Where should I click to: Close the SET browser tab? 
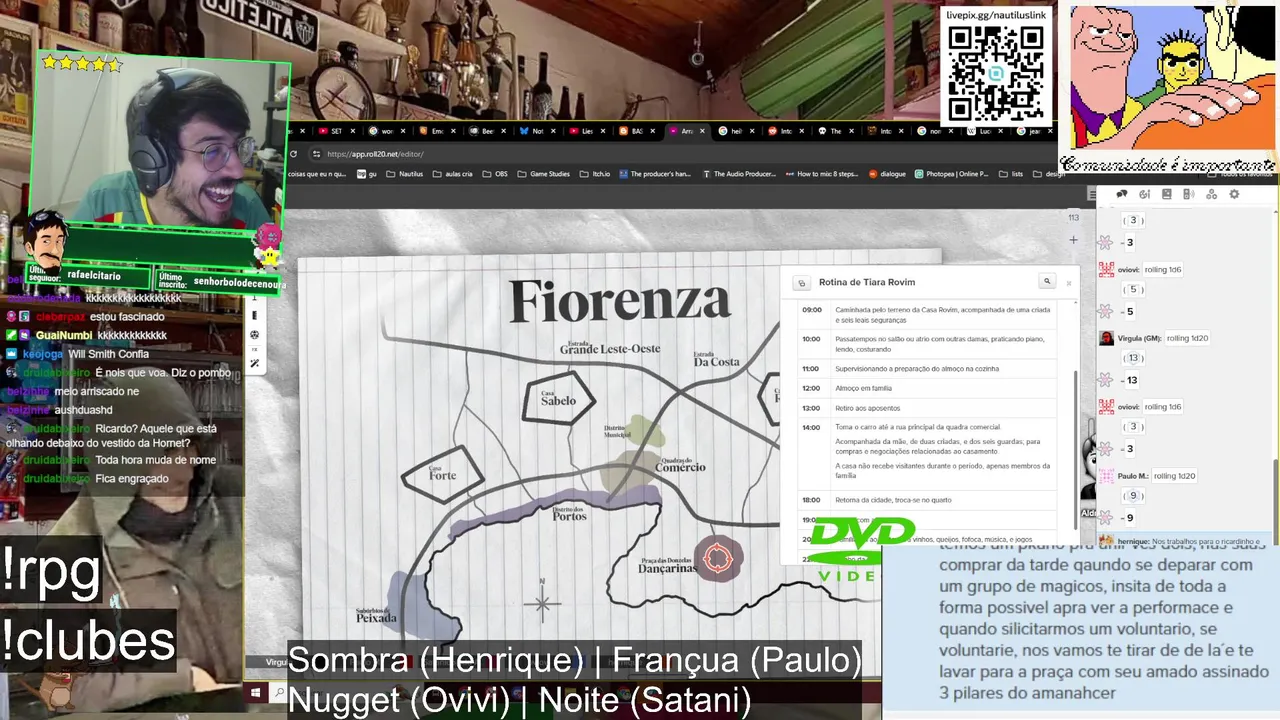click(353, 131)
